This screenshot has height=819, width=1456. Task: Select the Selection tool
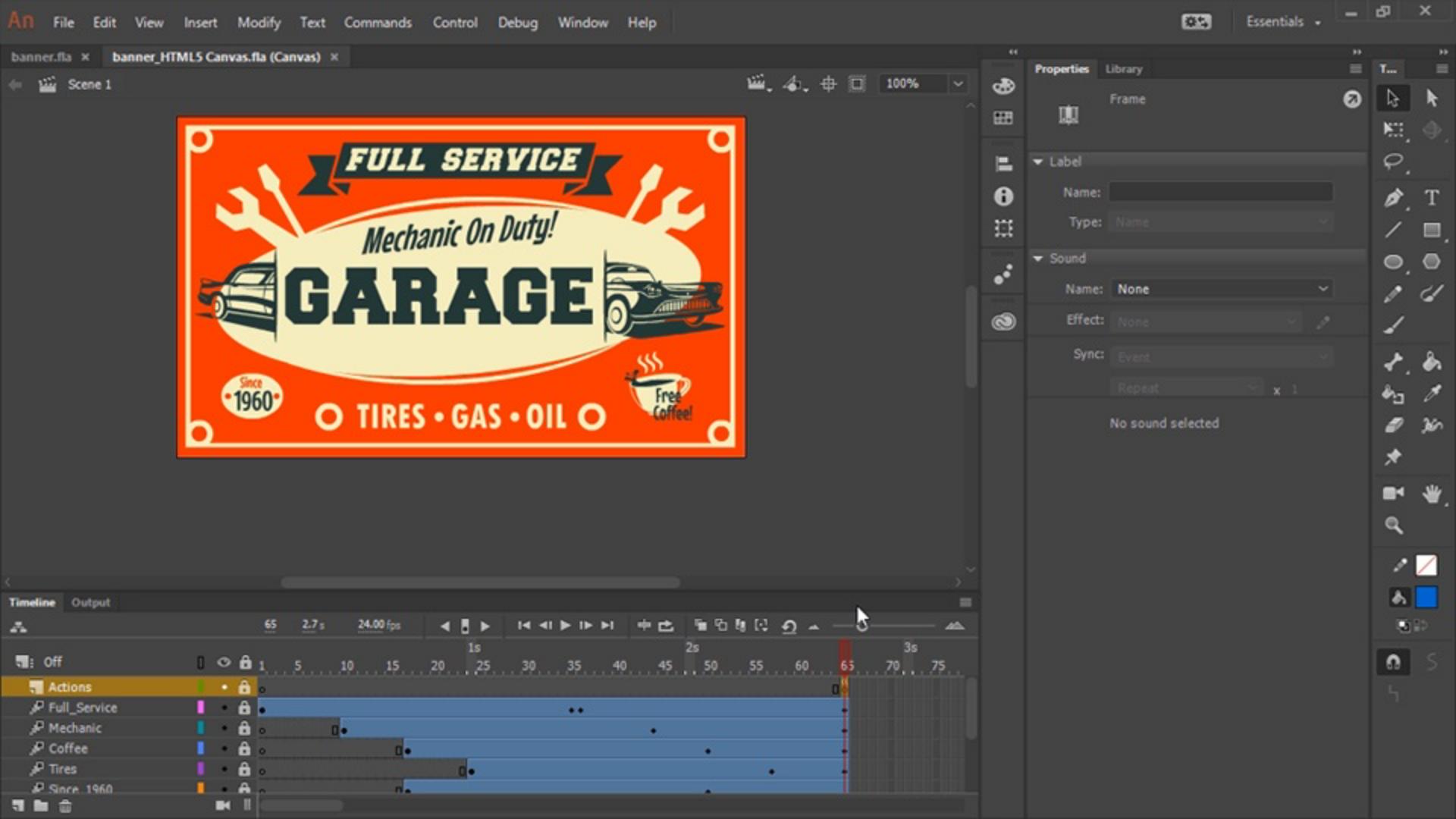(x=1394, y=99)
